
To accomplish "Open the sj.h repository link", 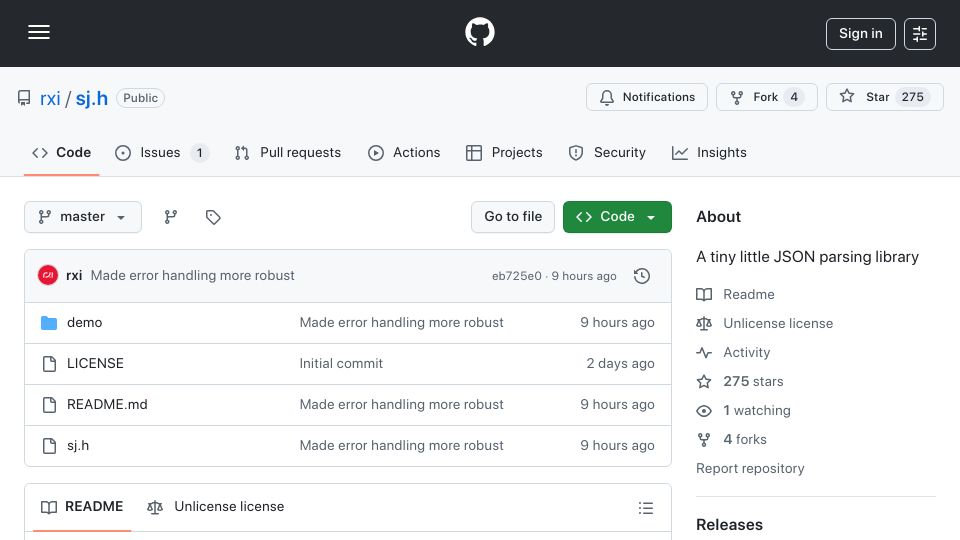I will click(x=92, y=98).
